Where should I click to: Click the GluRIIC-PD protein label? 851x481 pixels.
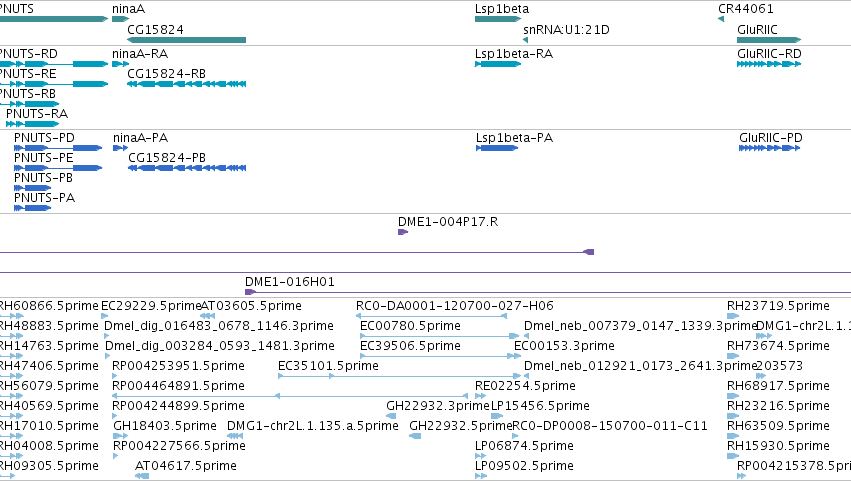point(771,138)
